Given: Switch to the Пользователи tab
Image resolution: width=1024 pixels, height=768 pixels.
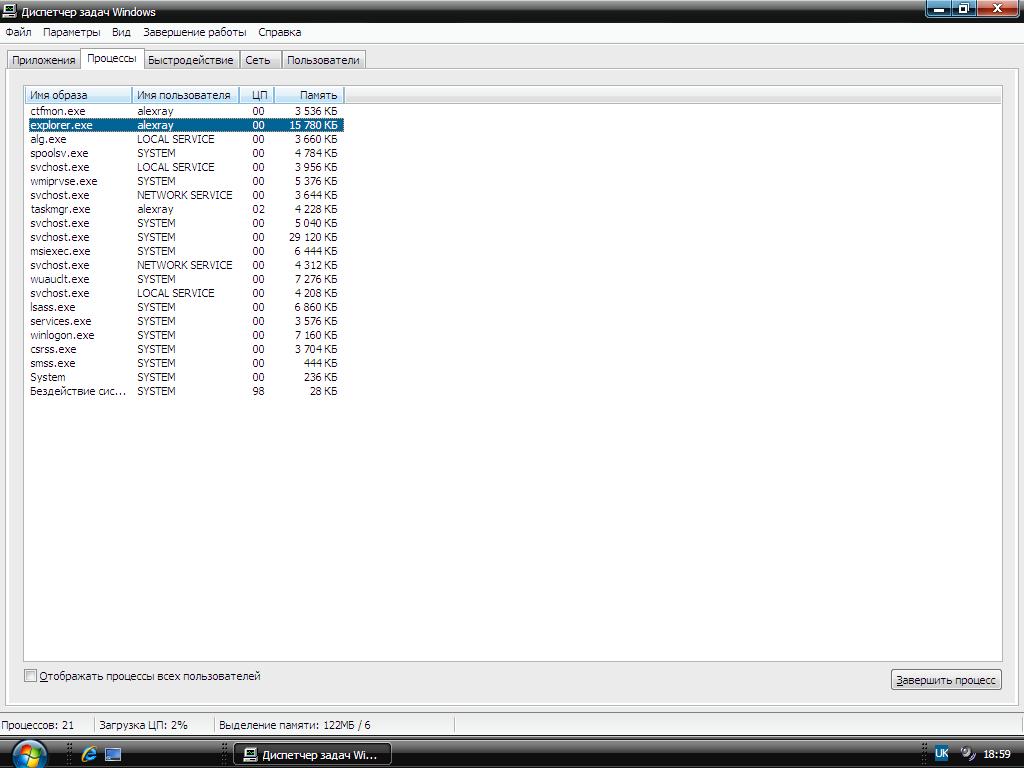Looking at the screenshot, I should click(x=323, y=60).
